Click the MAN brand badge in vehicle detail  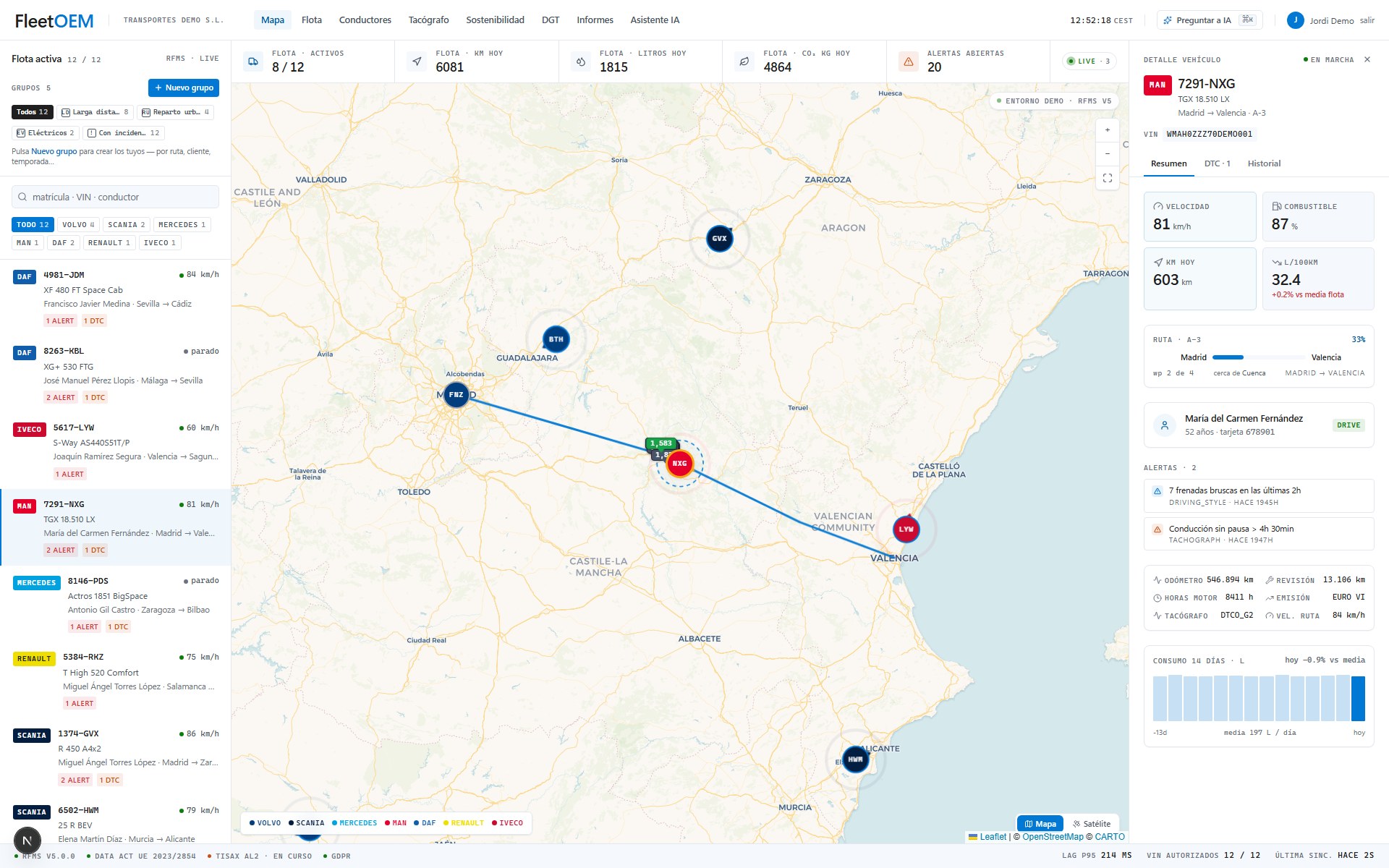1157,85
